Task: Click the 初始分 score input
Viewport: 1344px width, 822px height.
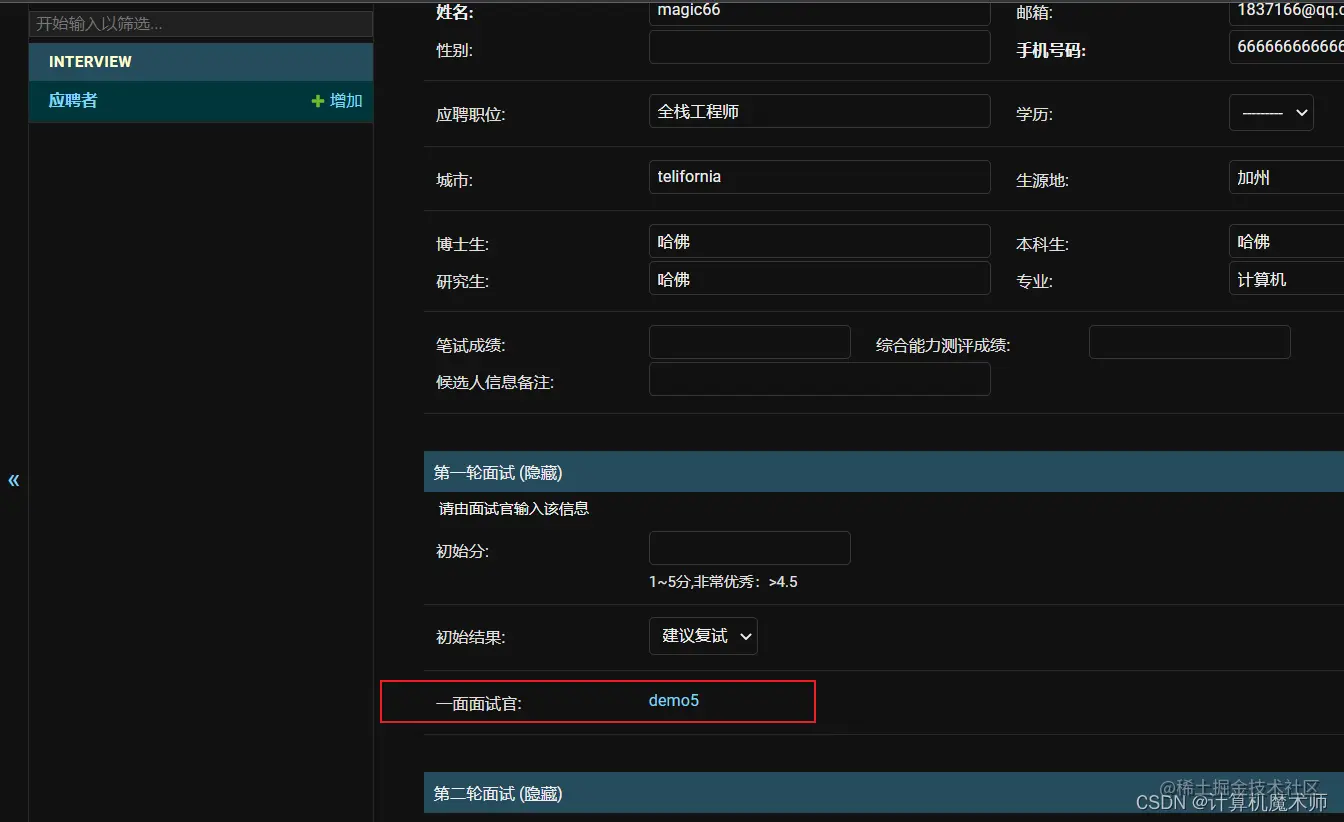Action: tap(749, 547)
